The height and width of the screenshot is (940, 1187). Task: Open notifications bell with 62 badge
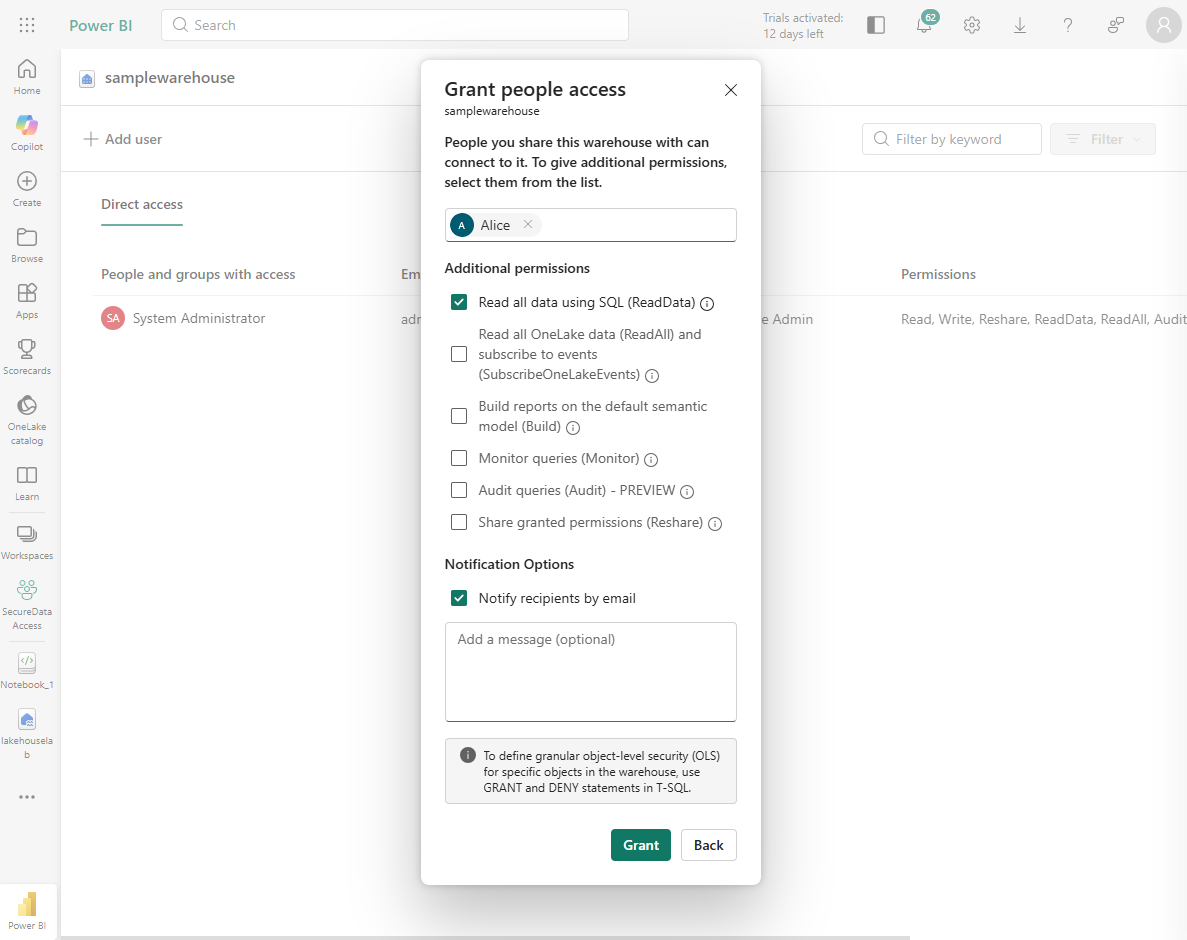tap(924, 25)
